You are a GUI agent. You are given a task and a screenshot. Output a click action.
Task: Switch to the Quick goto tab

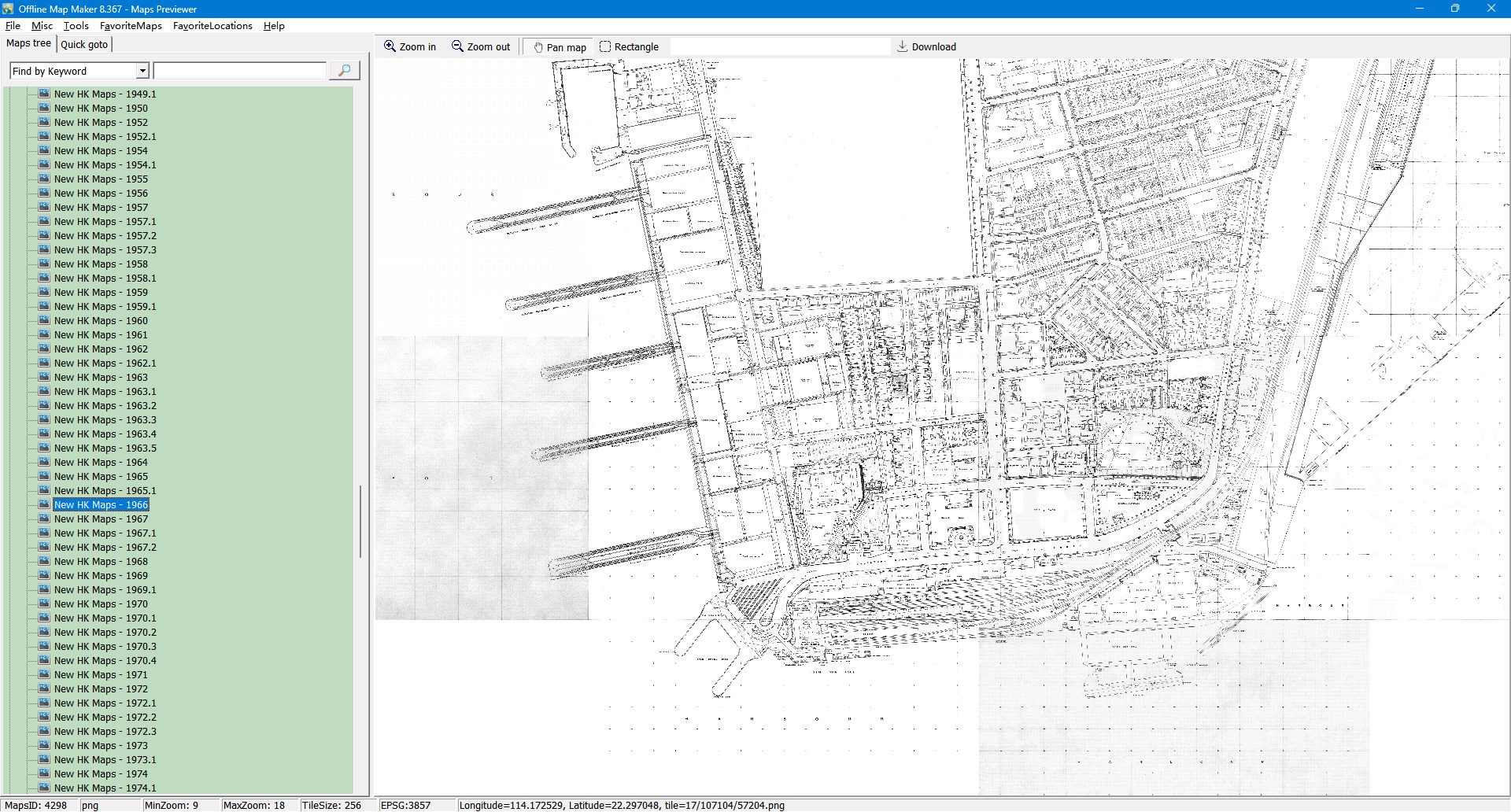pos(84,45)
